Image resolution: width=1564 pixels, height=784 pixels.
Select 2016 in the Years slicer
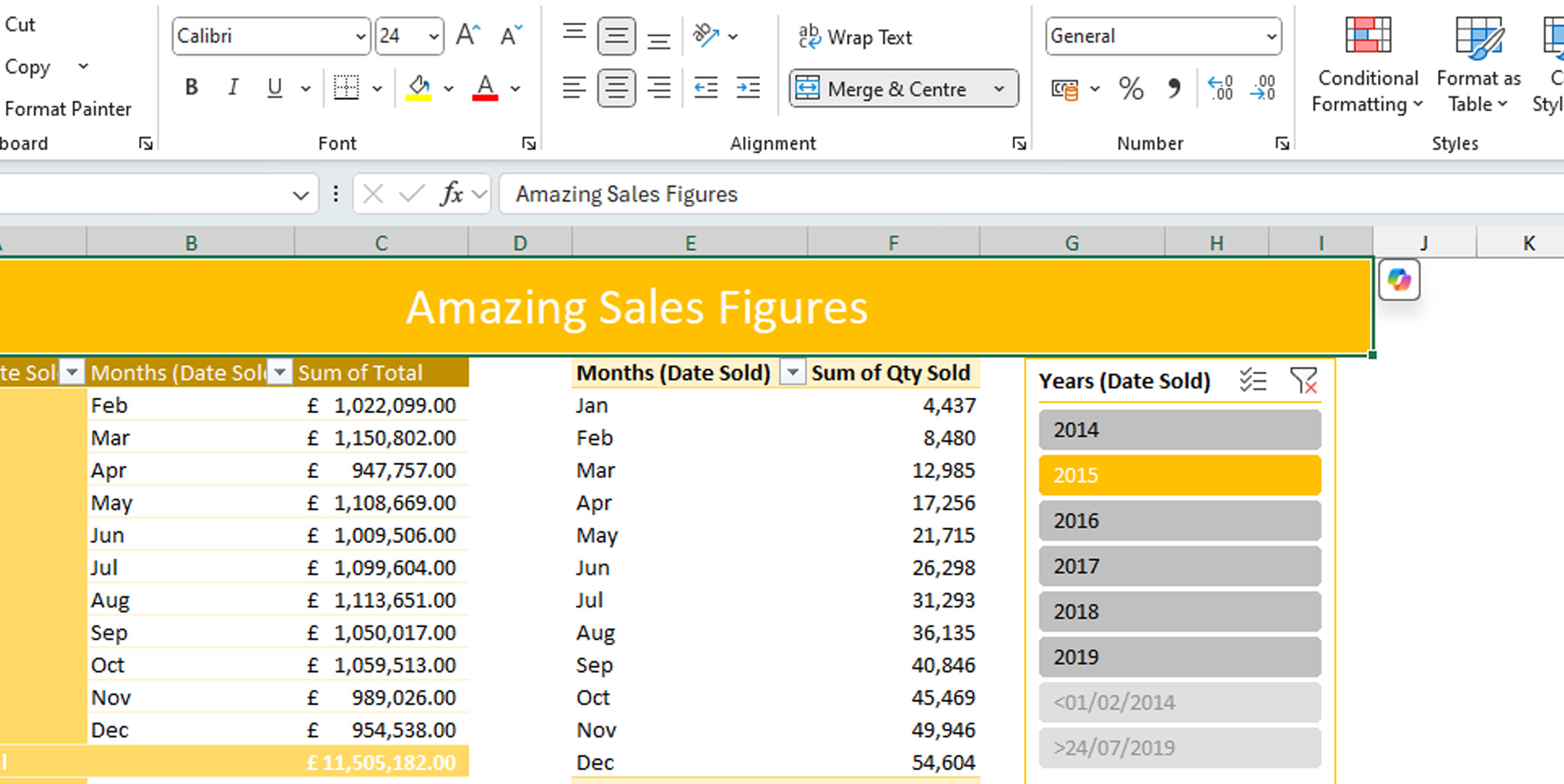pyautogui.click(x=1178, y=521)
